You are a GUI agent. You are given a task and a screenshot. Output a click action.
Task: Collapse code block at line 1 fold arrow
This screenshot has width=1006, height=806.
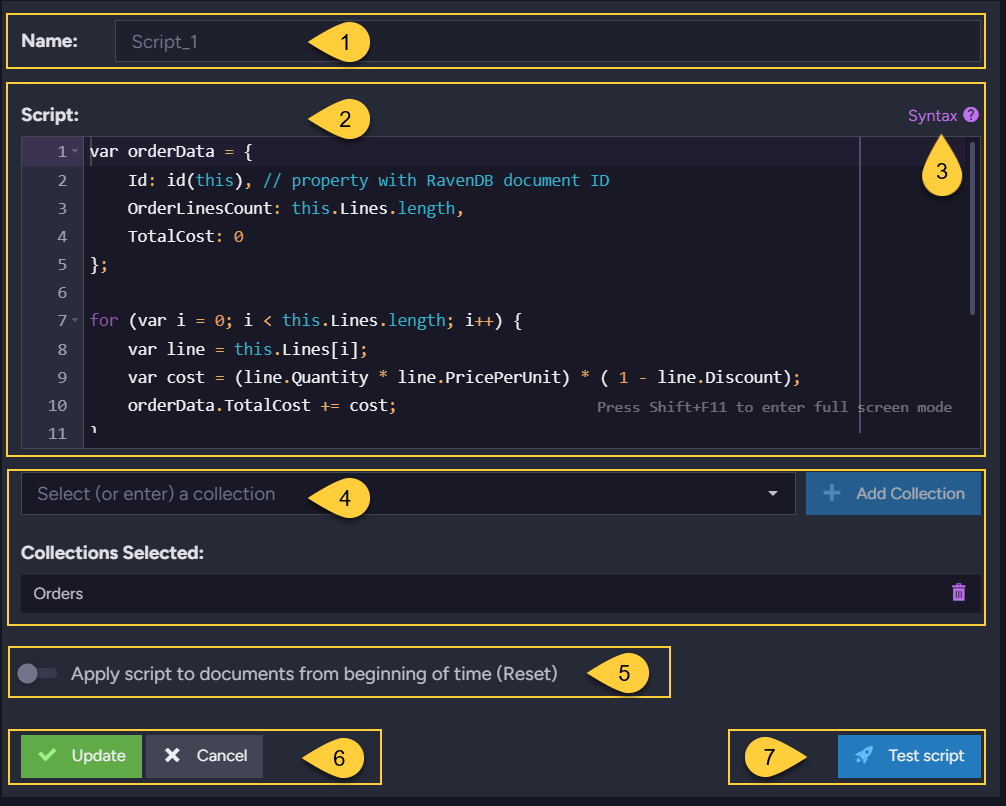[x=75, y=151]
